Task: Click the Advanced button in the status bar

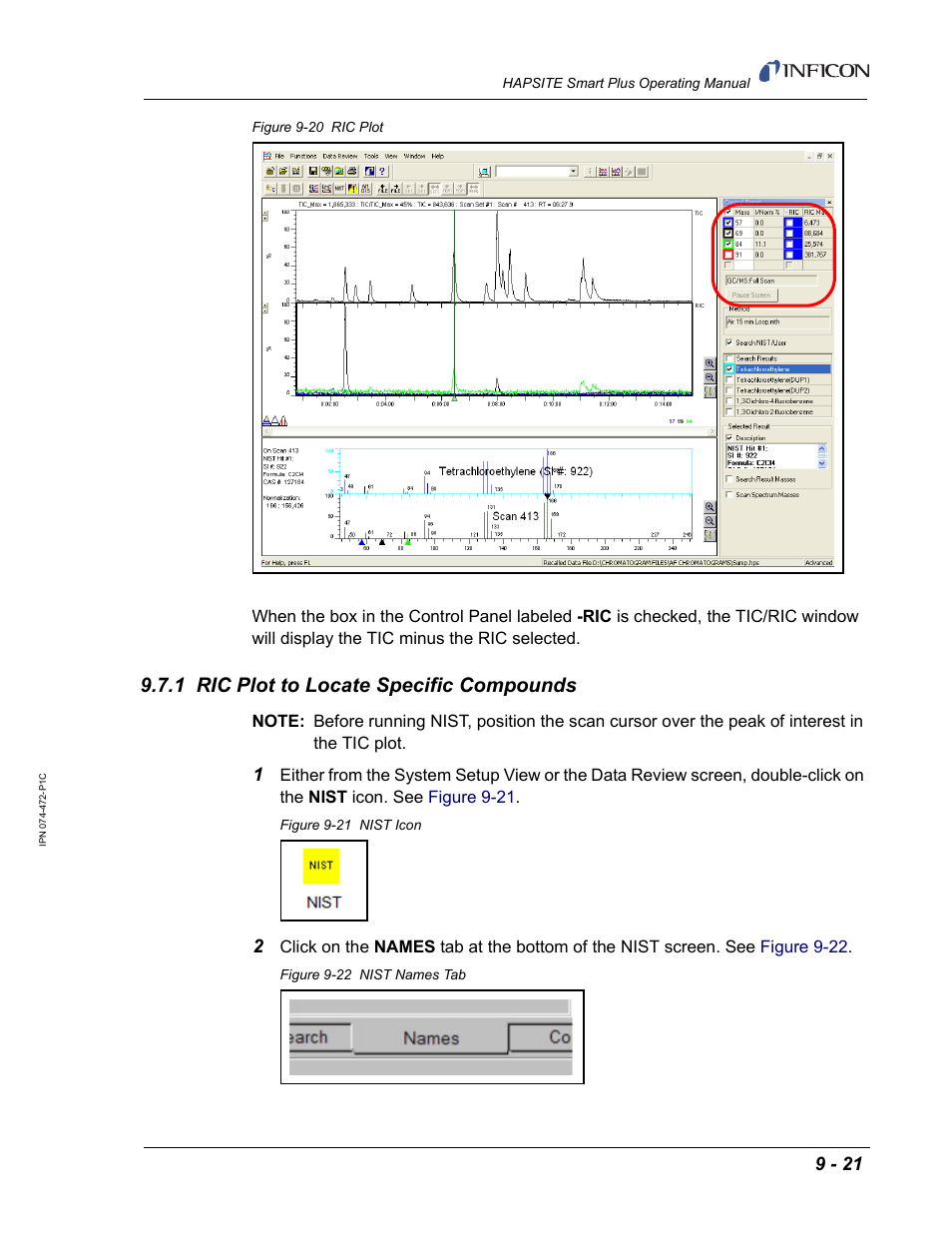Action: click(818, 563)
